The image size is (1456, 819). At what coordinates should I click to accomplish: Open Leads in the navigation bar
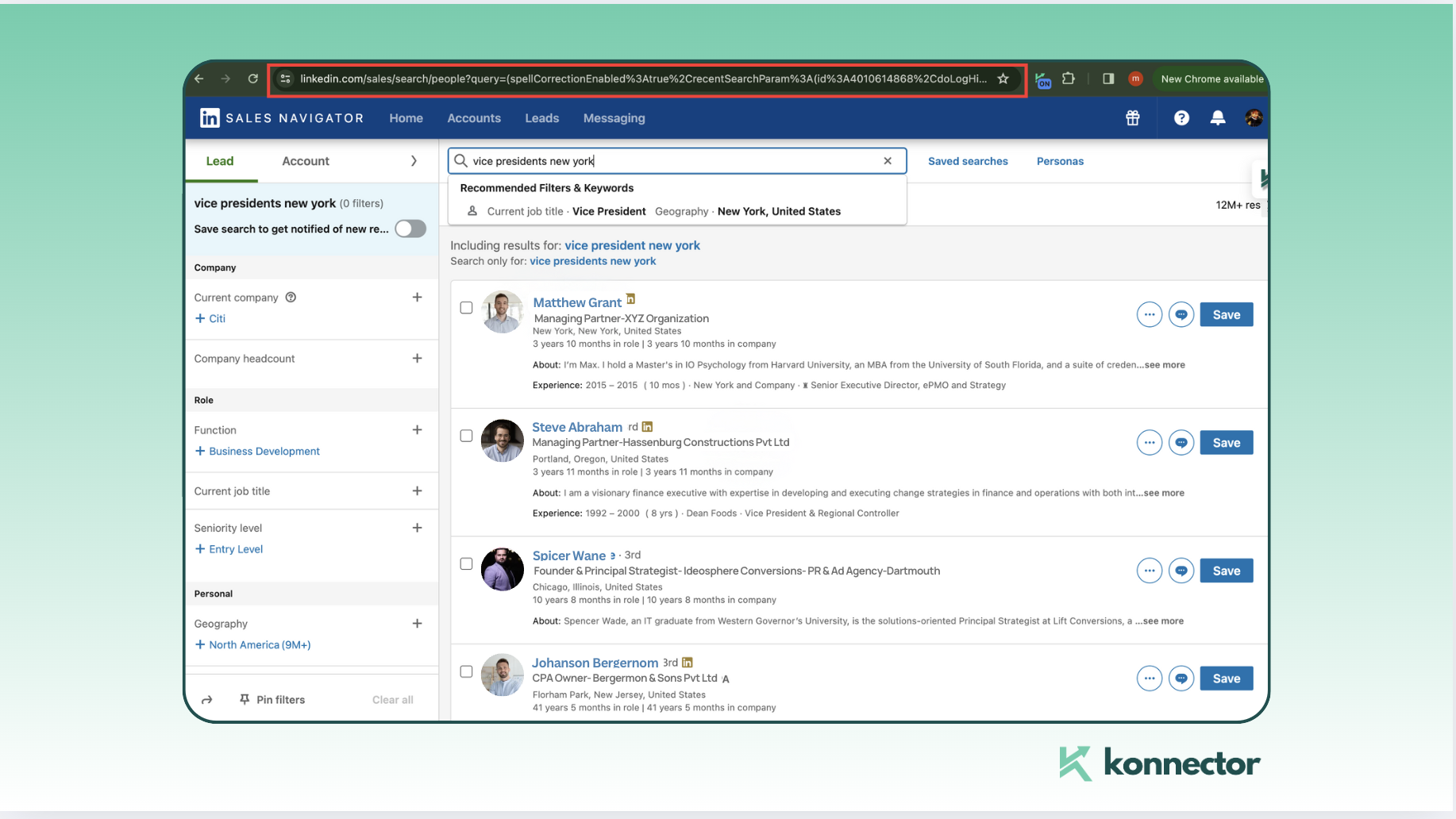542,118
